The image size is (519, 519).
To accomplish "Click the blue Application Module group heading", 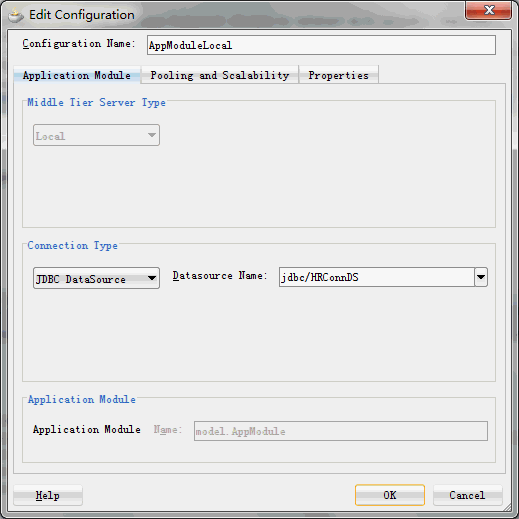I will [82, 399].
